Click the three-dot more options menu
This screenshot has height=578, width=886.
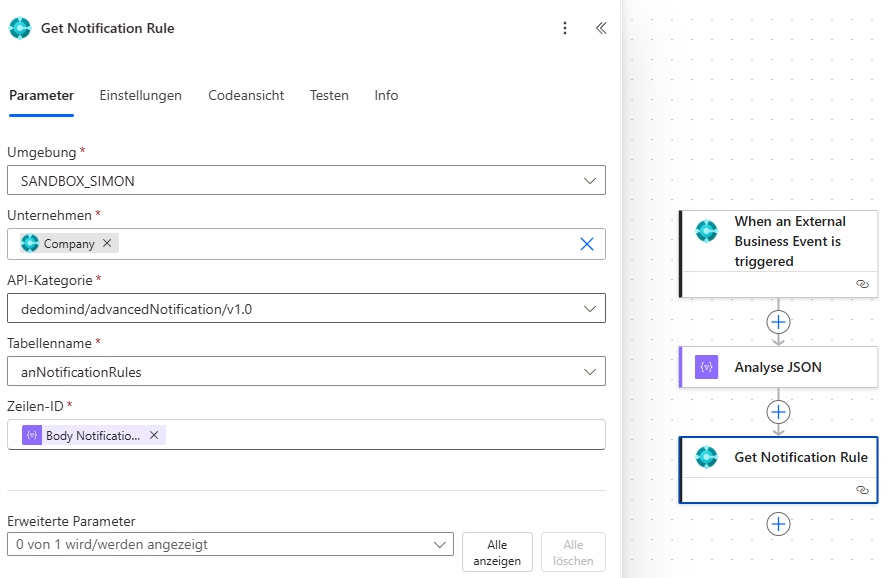coord(565,28)
